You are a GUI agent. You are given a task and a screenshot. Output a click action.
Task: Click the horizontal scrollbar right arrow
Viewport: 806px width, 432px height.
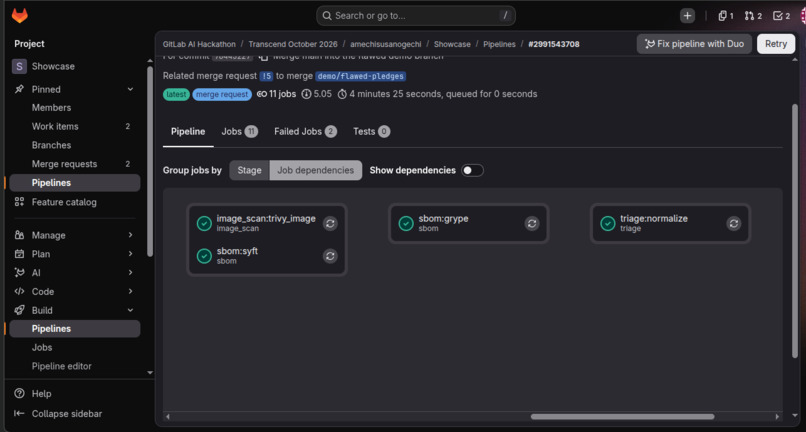coord(778,417)
